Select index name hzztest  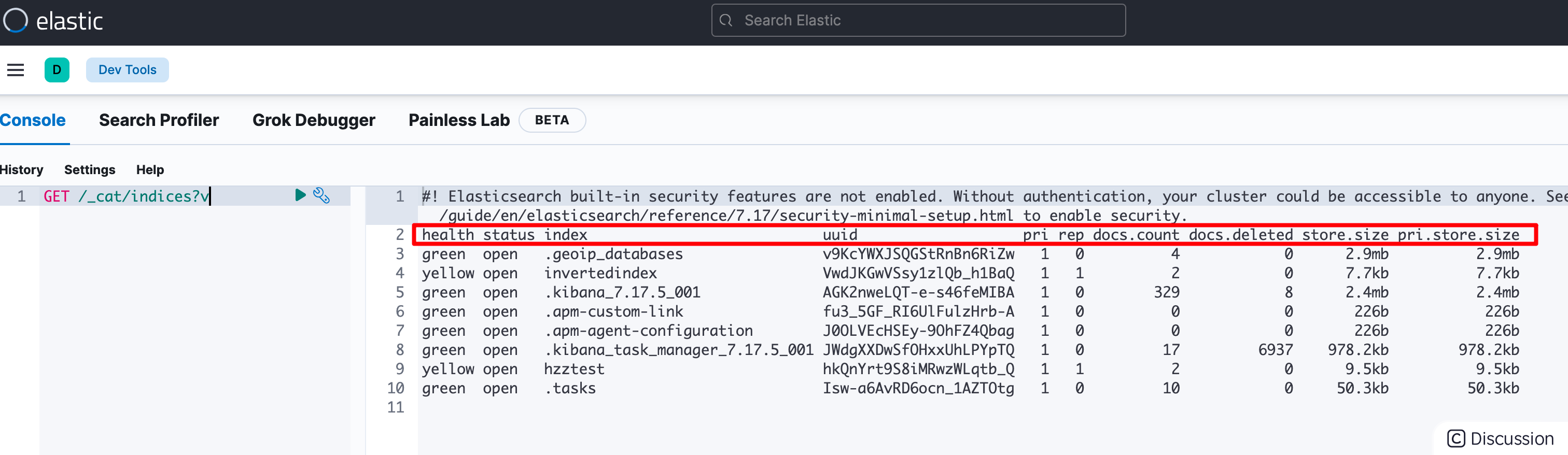click(x=574, y=369)
